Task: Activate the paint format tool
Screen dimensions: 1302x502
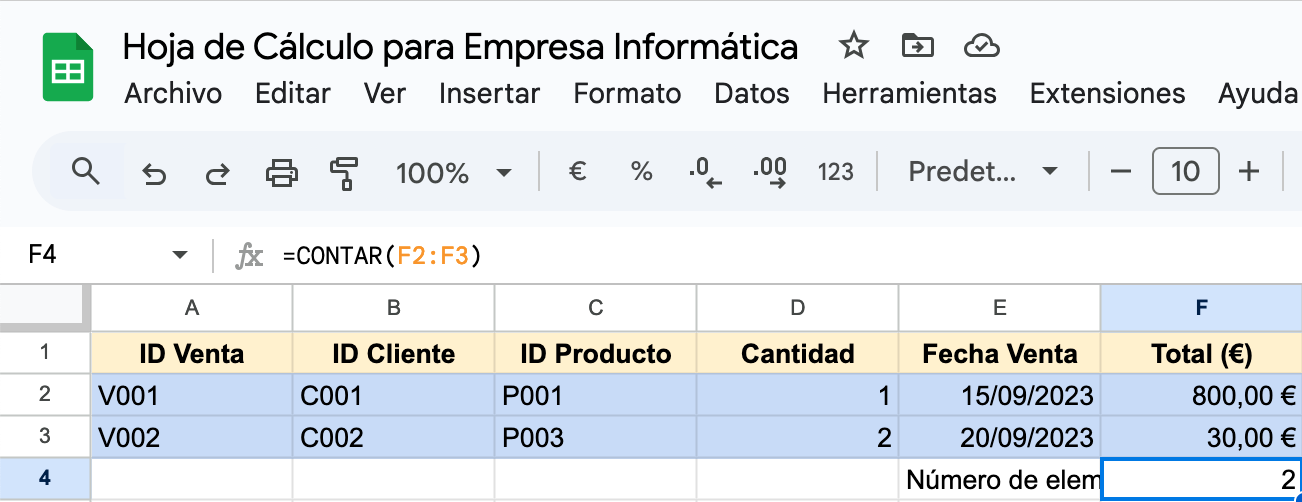Action: [x=344, y=173]
